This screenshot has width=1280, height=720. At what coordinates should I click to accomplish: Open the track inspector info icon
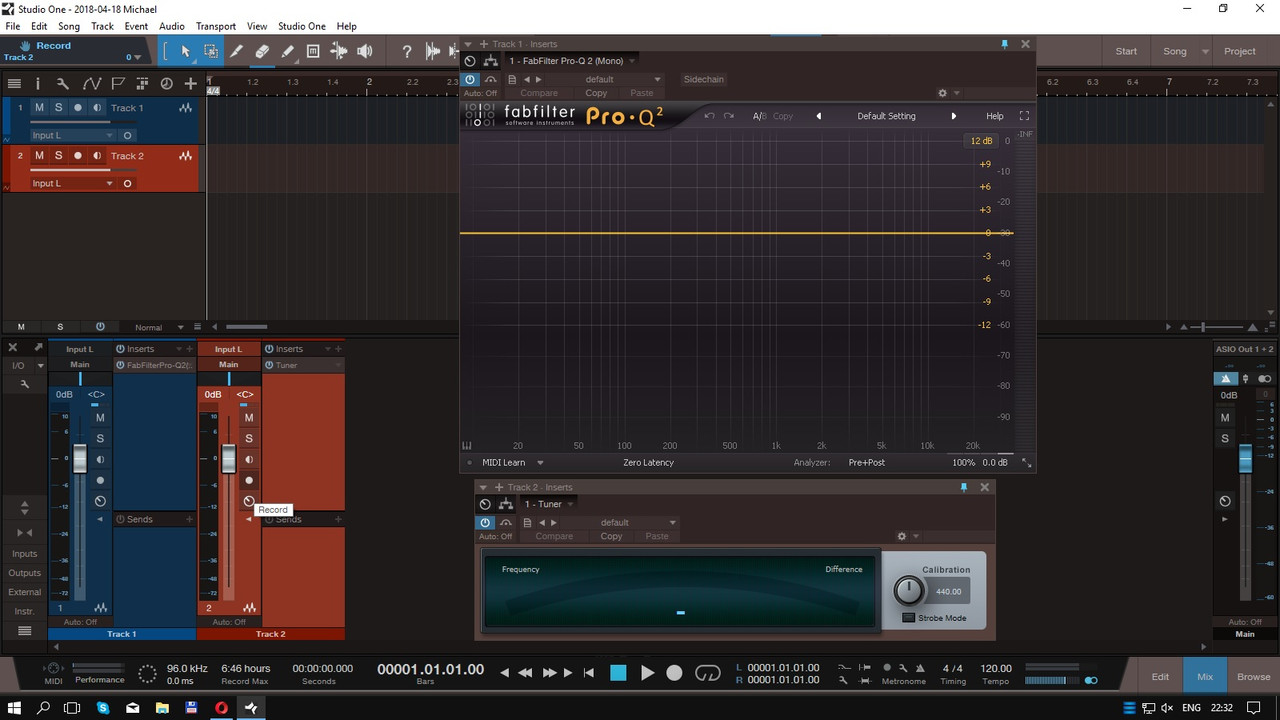pyautogui.click(x=38, y=84)
